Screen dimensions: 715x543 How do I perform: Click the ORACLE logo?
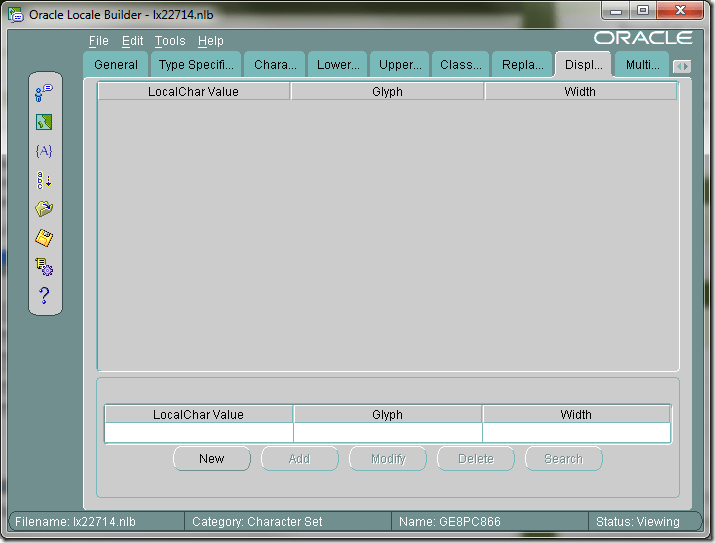[643, 38]
